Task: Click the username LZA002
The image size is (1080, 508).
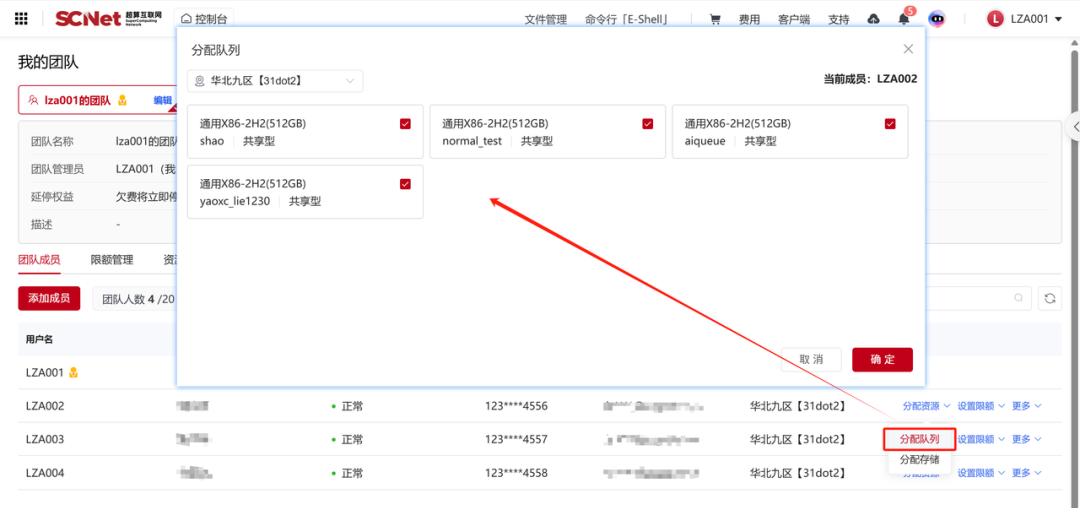Action: (45, 406)
